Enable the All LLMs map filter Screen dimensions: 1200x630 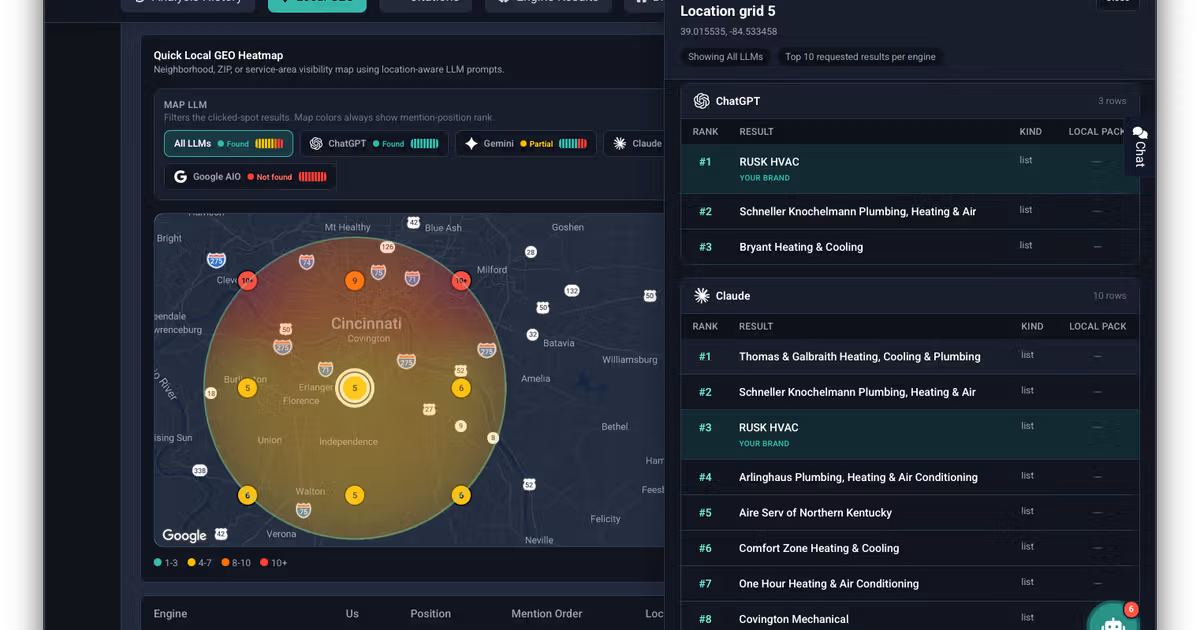[228, 144]
